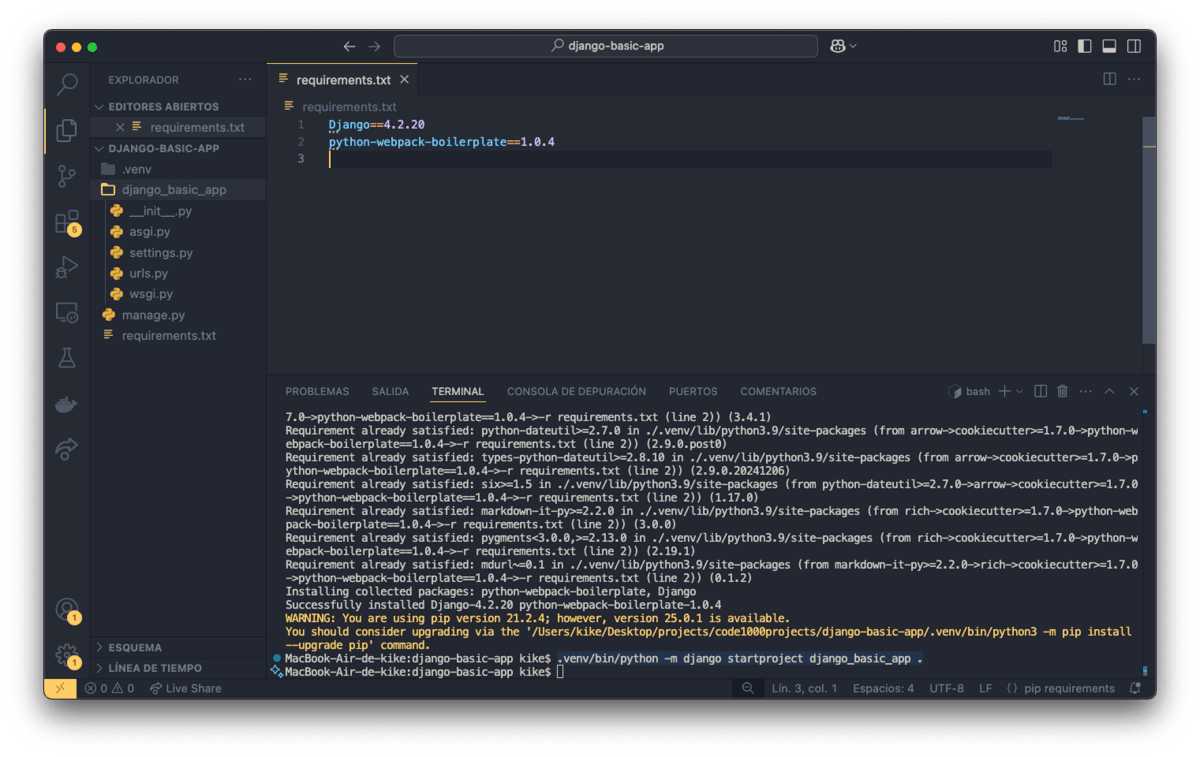Open requirements.txt in the project tree

coord(178,336)
